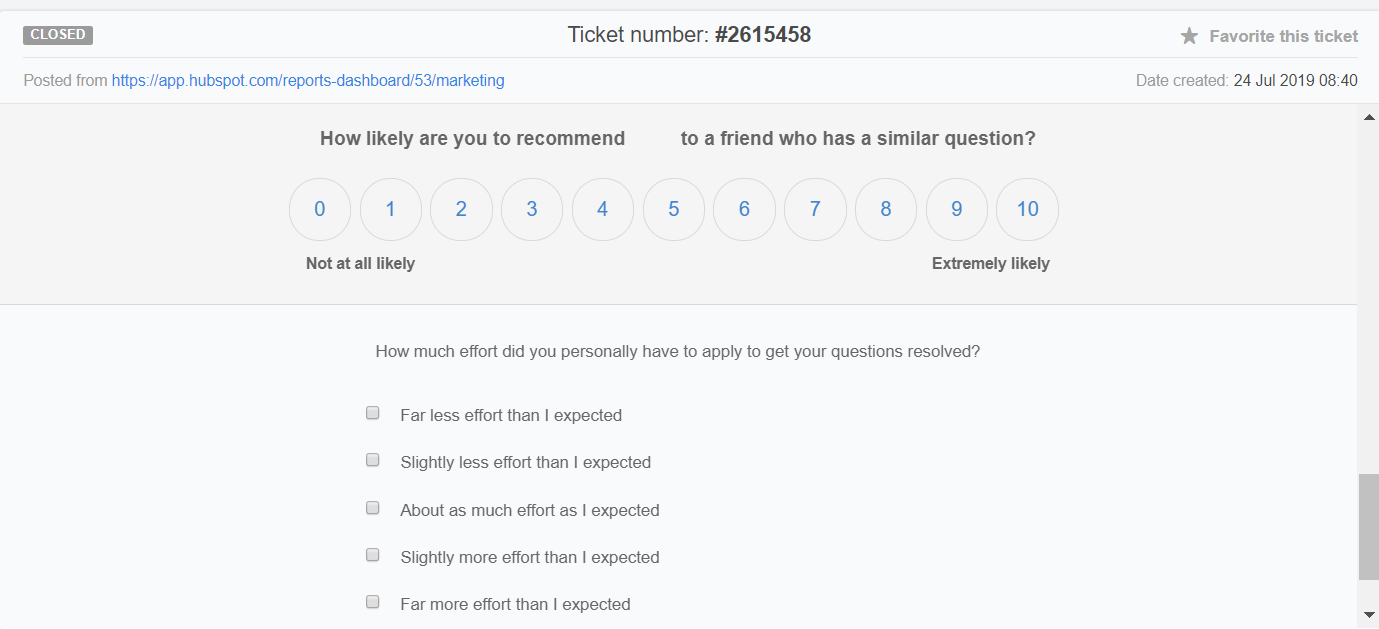Select rating 1 on the likelihood scale
This screenshot has height=629, width=1379.
(391, 209)
